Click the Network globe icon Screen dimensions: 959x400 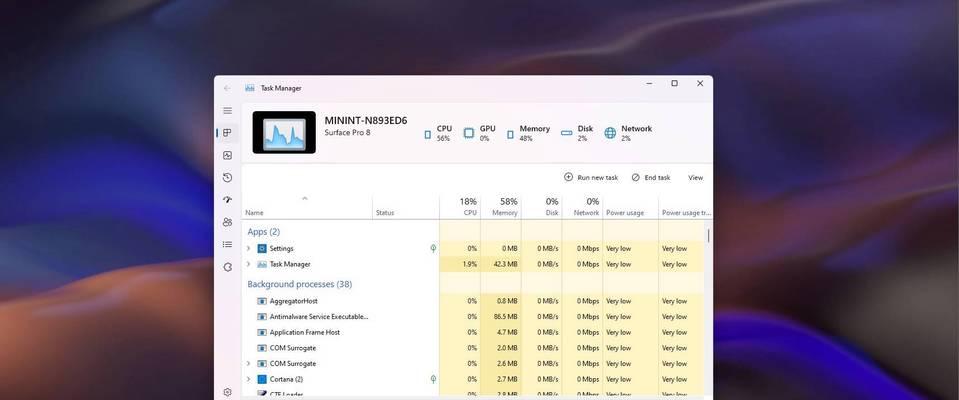pos(610,133)
